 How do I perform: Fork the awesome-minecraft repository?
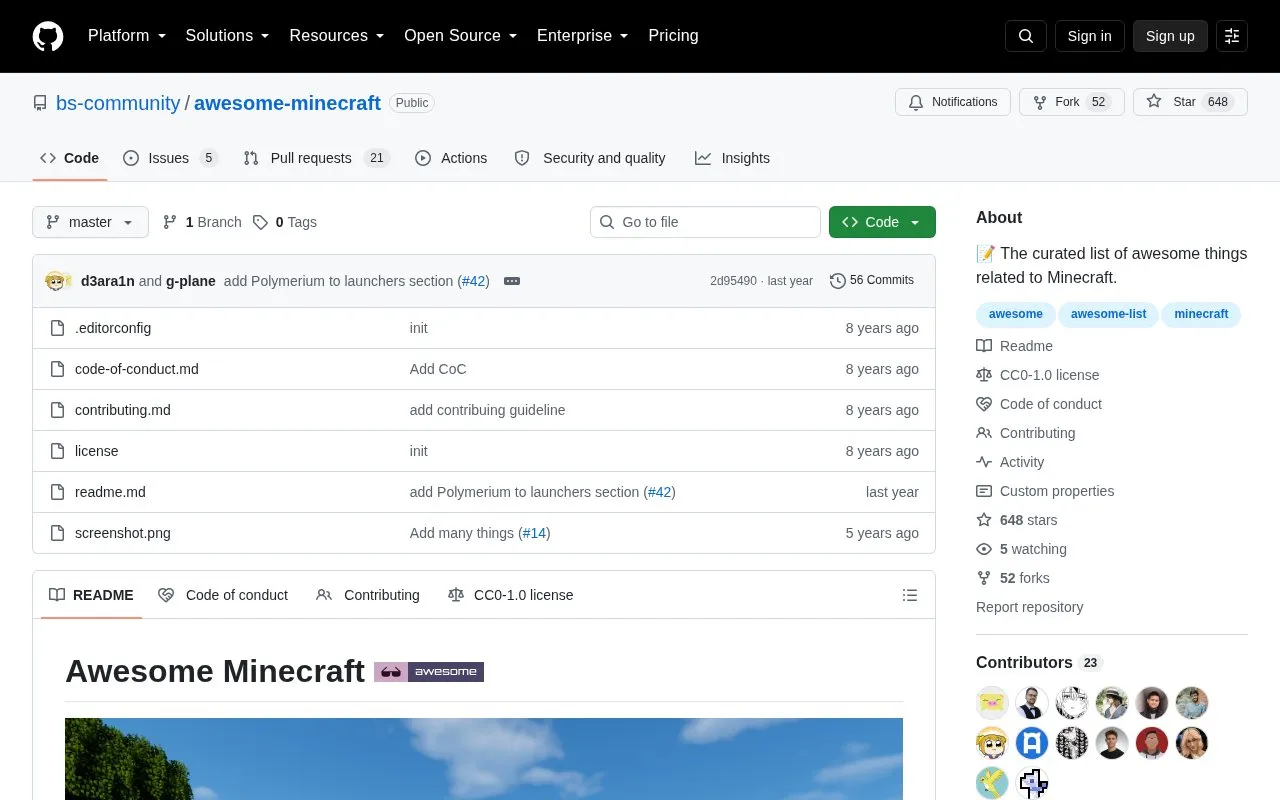tap(1072, 102)
